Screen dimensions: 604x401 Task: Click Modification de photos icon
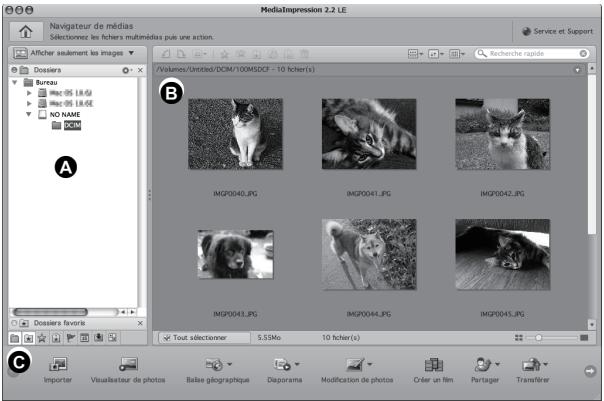coord(354,364)
